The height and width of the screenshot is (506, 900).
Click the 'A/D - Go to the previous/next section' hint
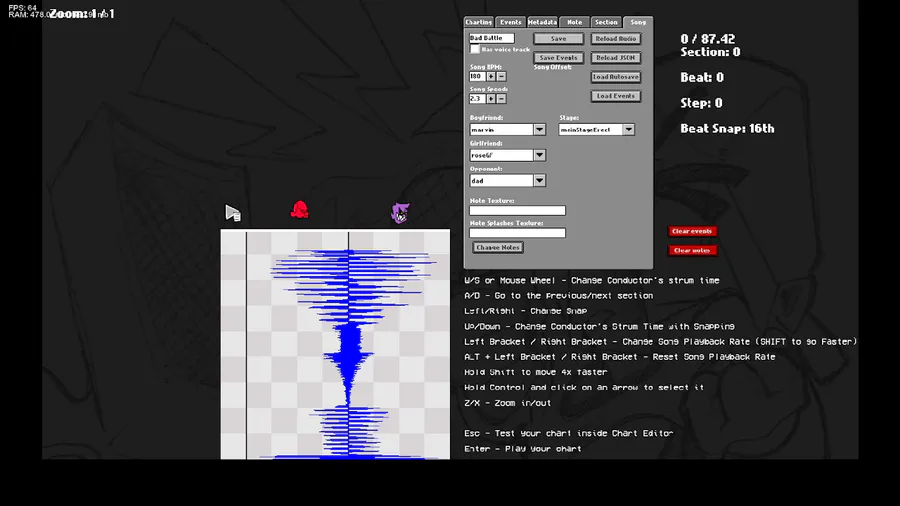[x=558, y=295]
